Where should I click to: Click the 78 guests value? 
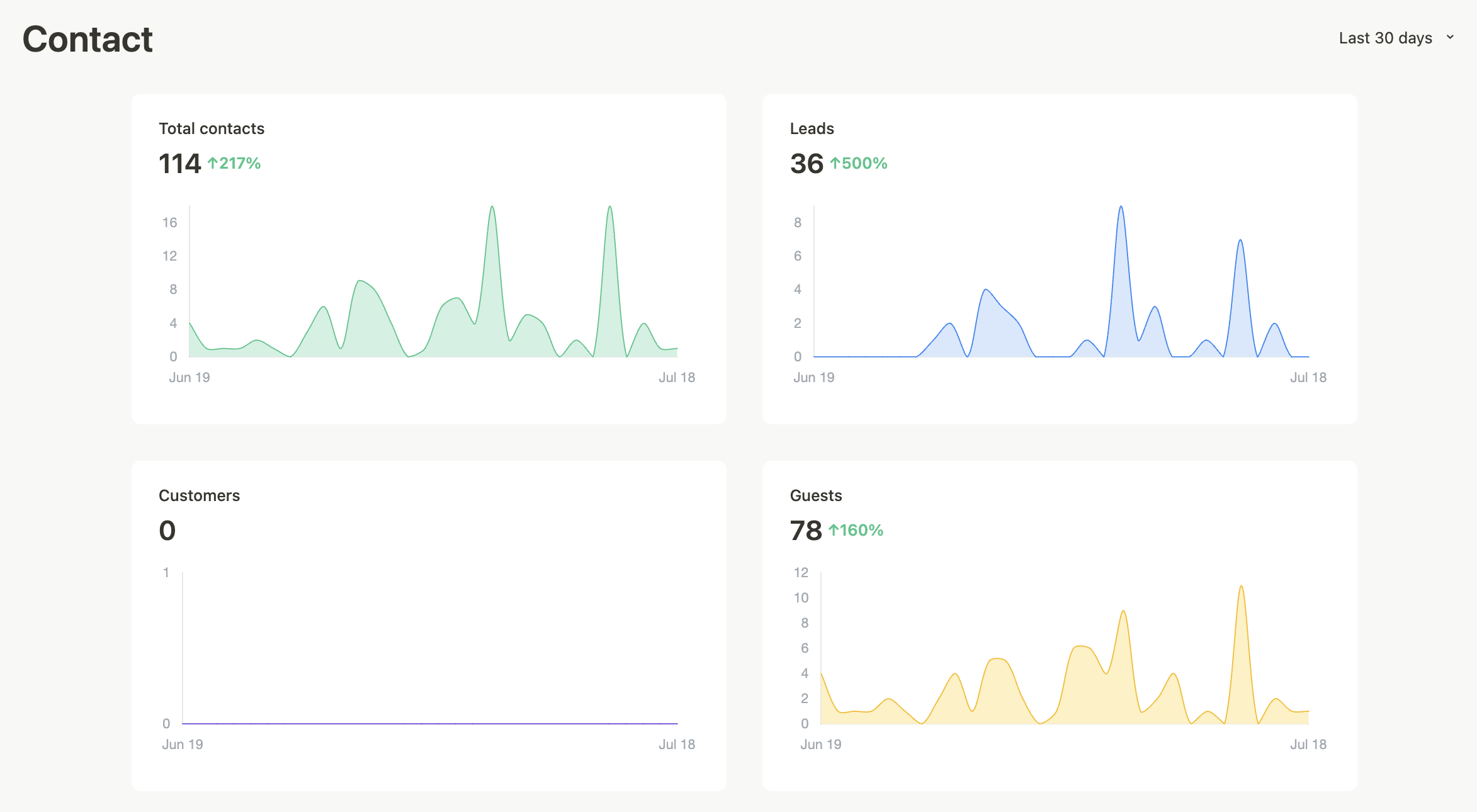(x=806, y=531)
